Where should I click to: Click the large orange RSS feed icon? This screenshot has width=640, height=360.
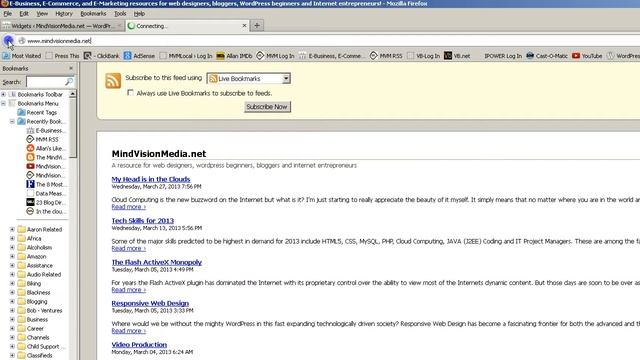113,80
